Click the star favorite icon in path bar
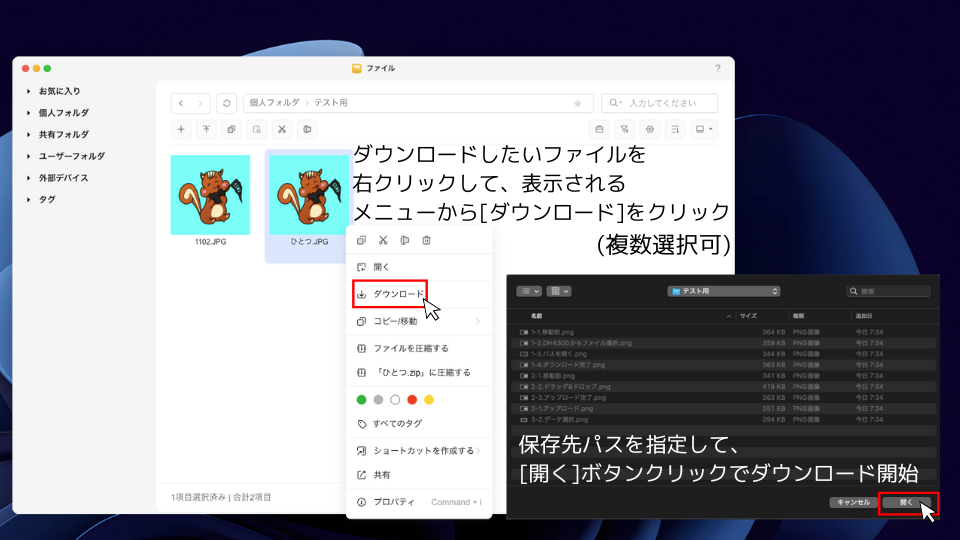Viewport: 960px width, 540px height. [x=577, y=103]
